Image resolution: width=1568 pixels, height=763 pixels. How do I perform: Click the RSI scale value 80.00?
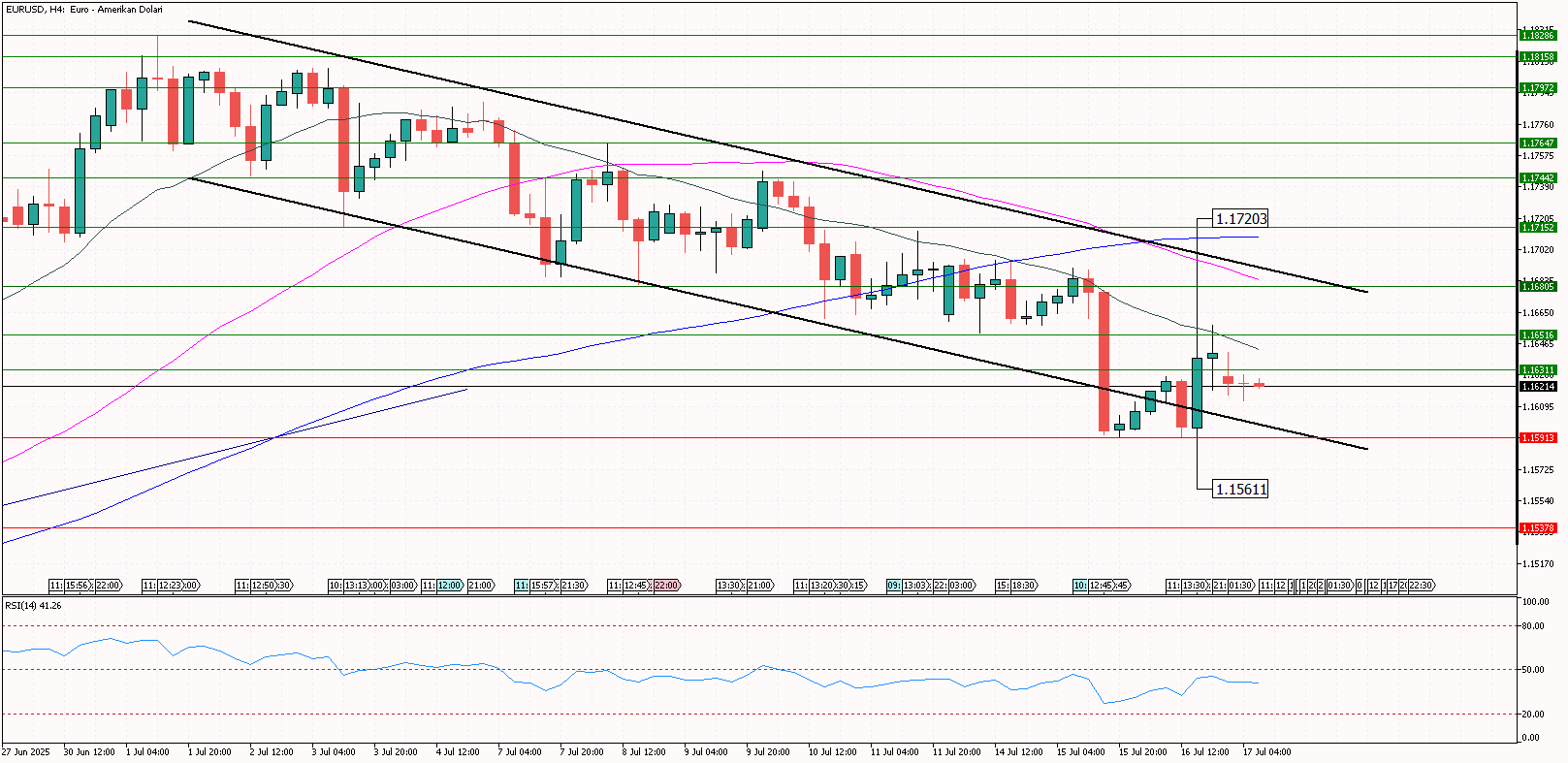pos(1533,626)
